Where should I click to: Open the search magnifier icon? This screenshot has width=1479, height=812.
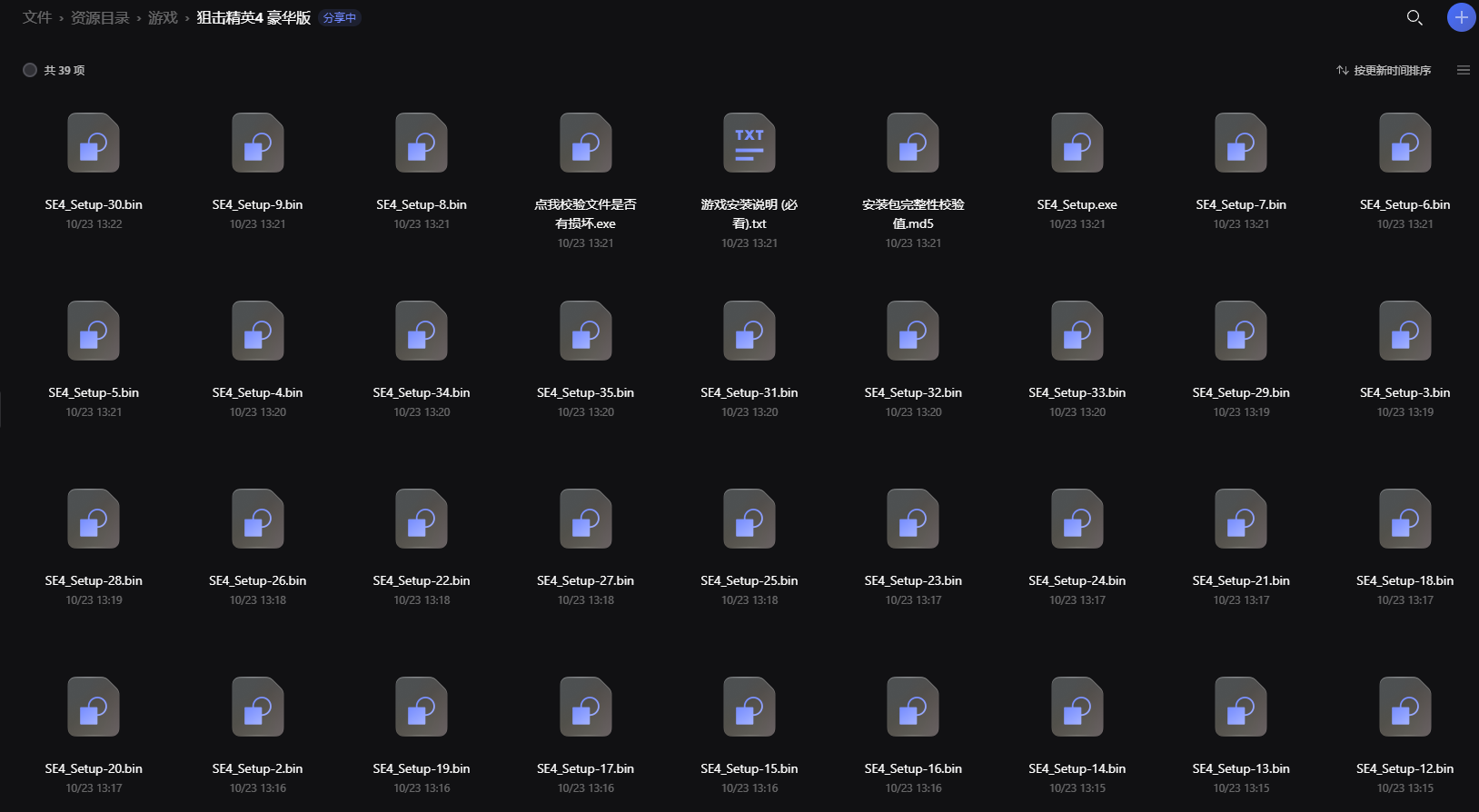(1414, 17)
